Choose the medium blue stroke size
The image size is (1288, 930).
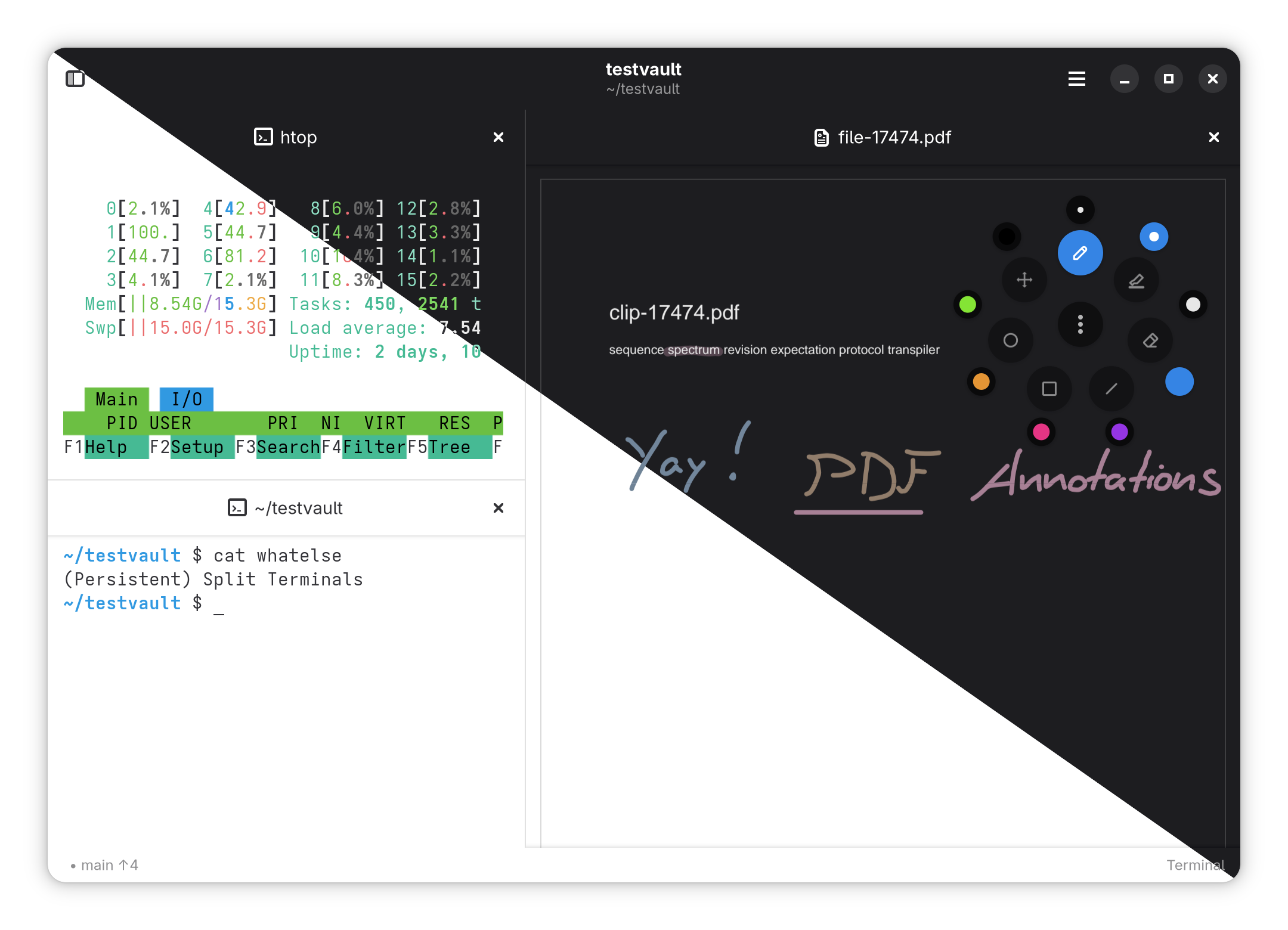click(x=1154, y=237)
